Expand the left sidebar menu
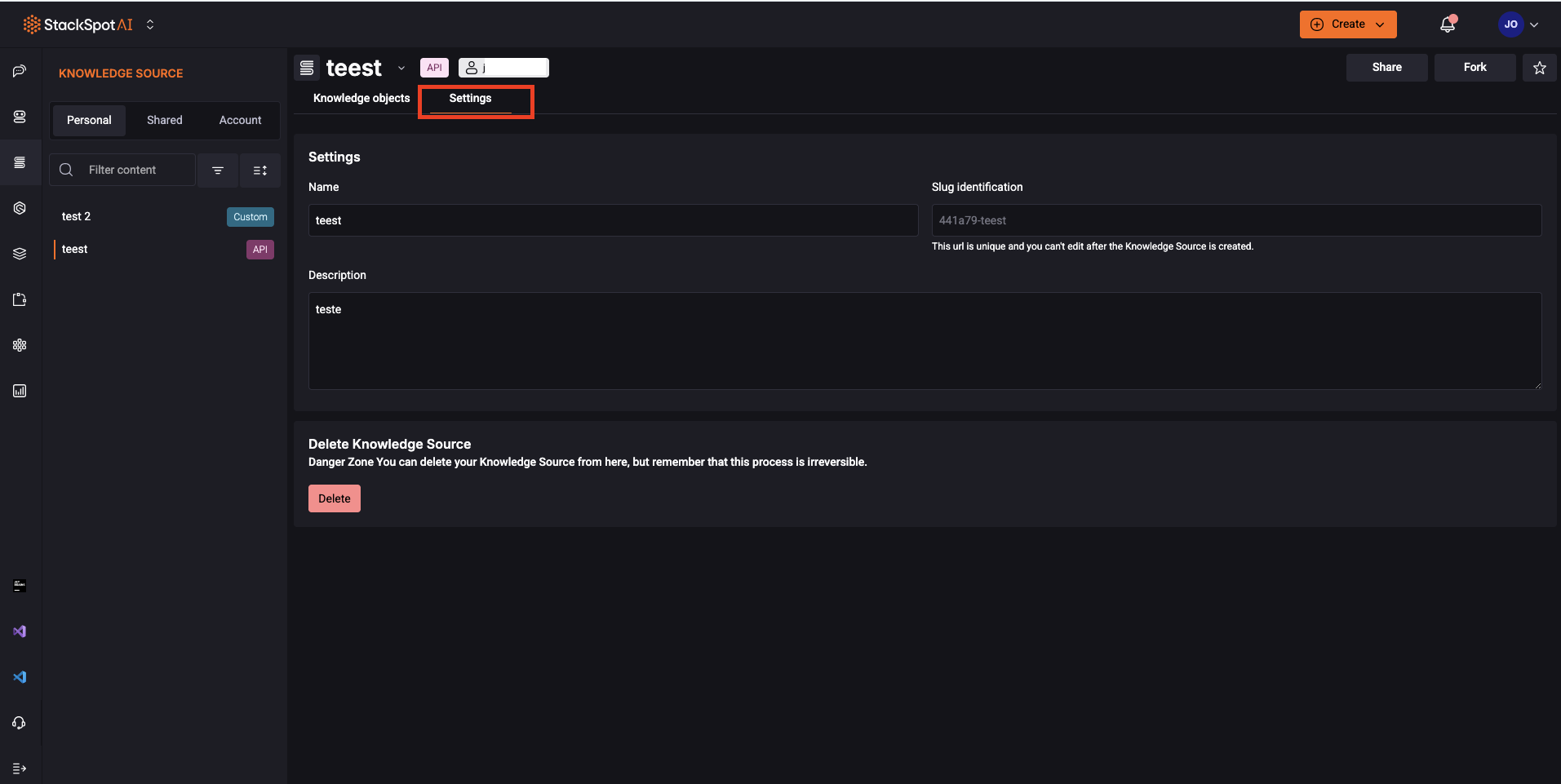 point(20,768)
